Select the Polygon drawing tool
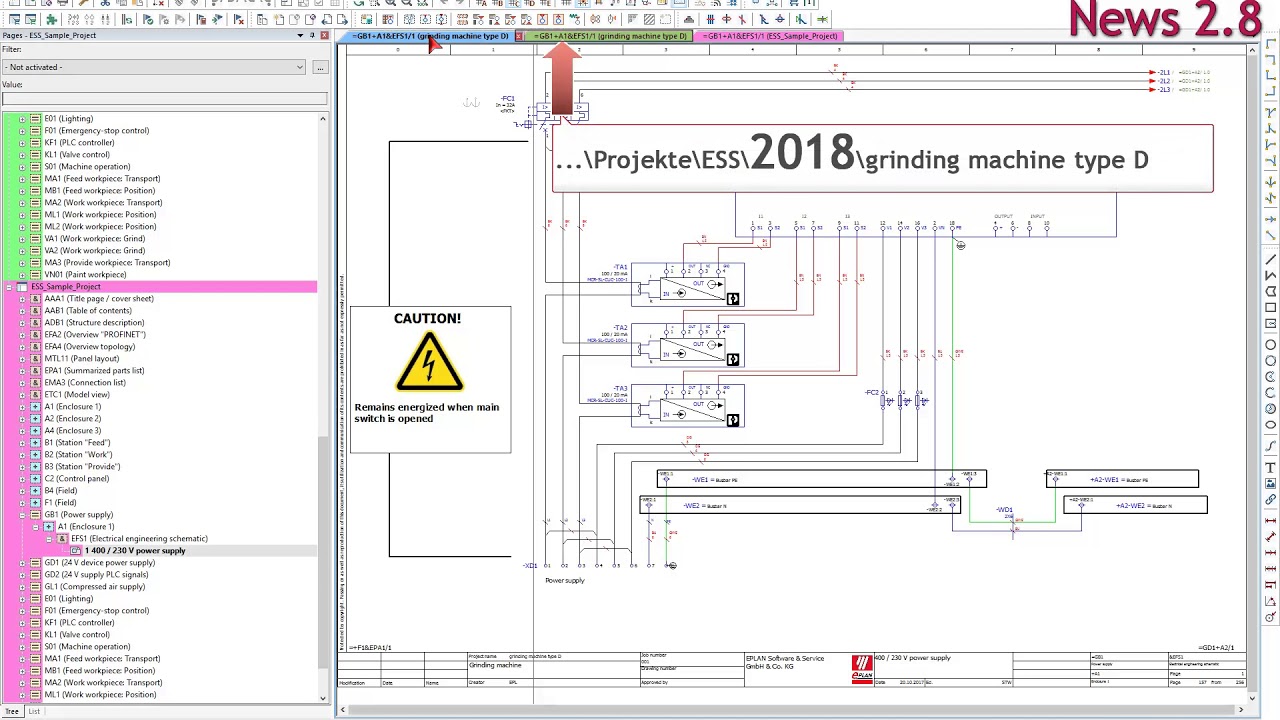This screenshot has height=720, width=1280. (1271, 290)
